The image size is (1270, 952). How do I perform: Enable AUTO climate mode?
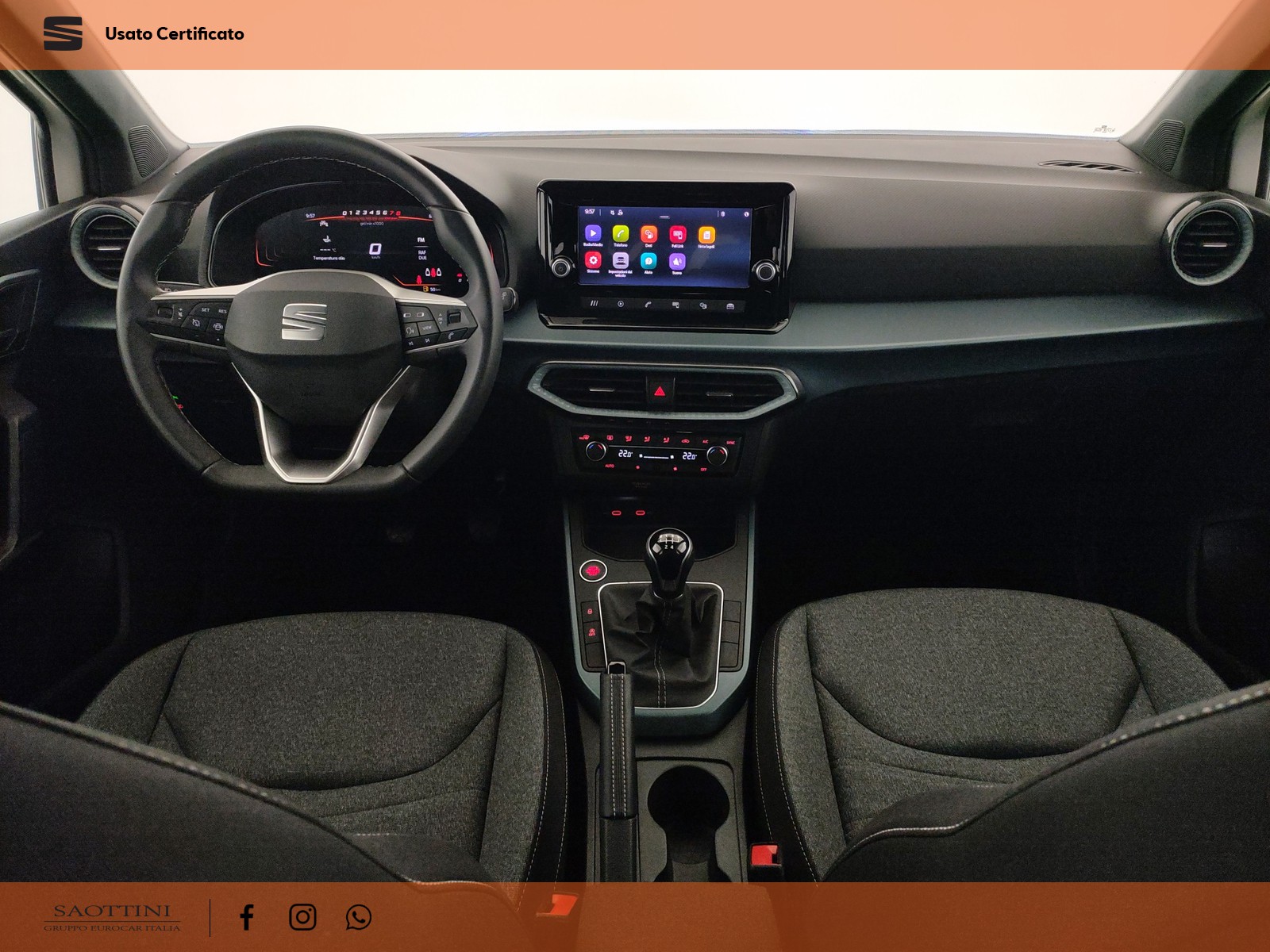(610, 466)
